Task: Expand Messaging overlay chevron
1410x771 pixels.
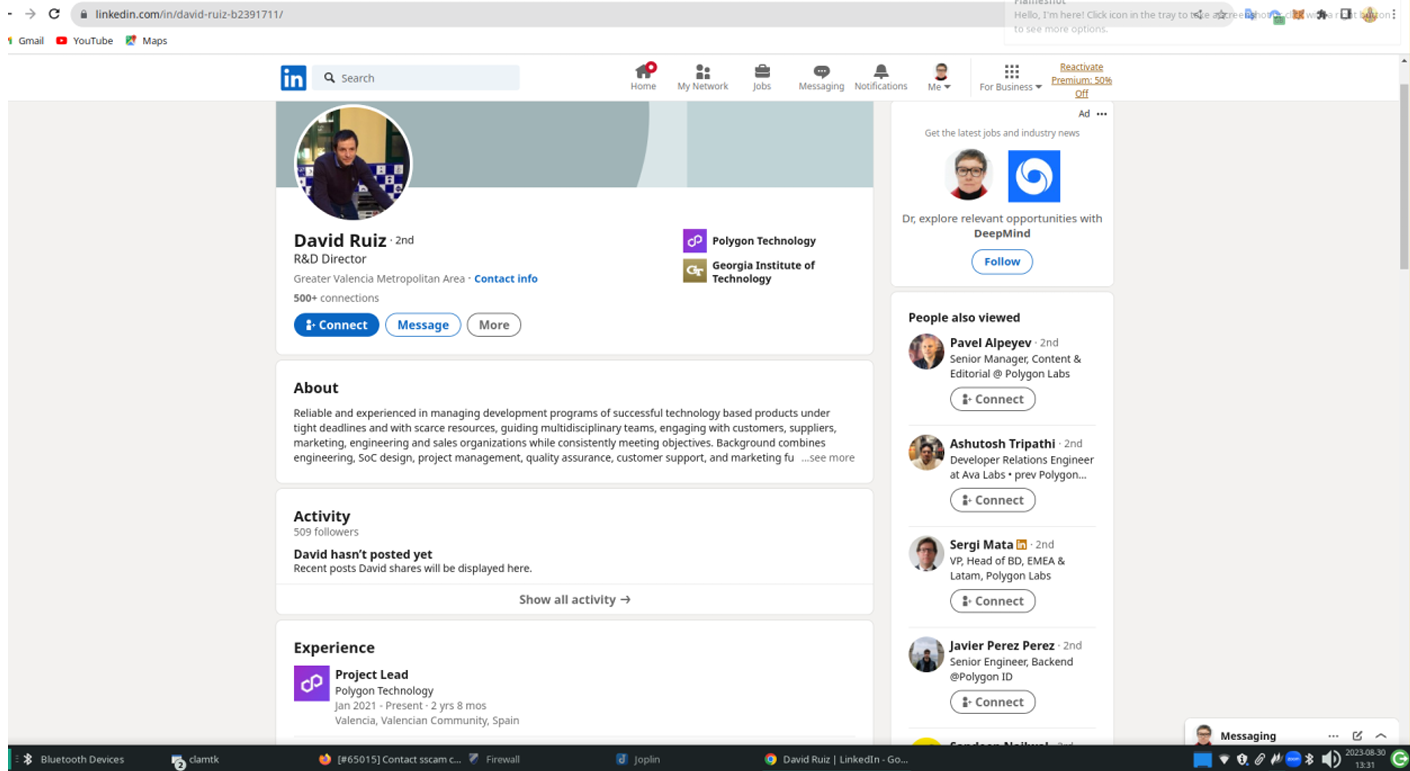Action: pyautogui.click(x=1381, y=736)
